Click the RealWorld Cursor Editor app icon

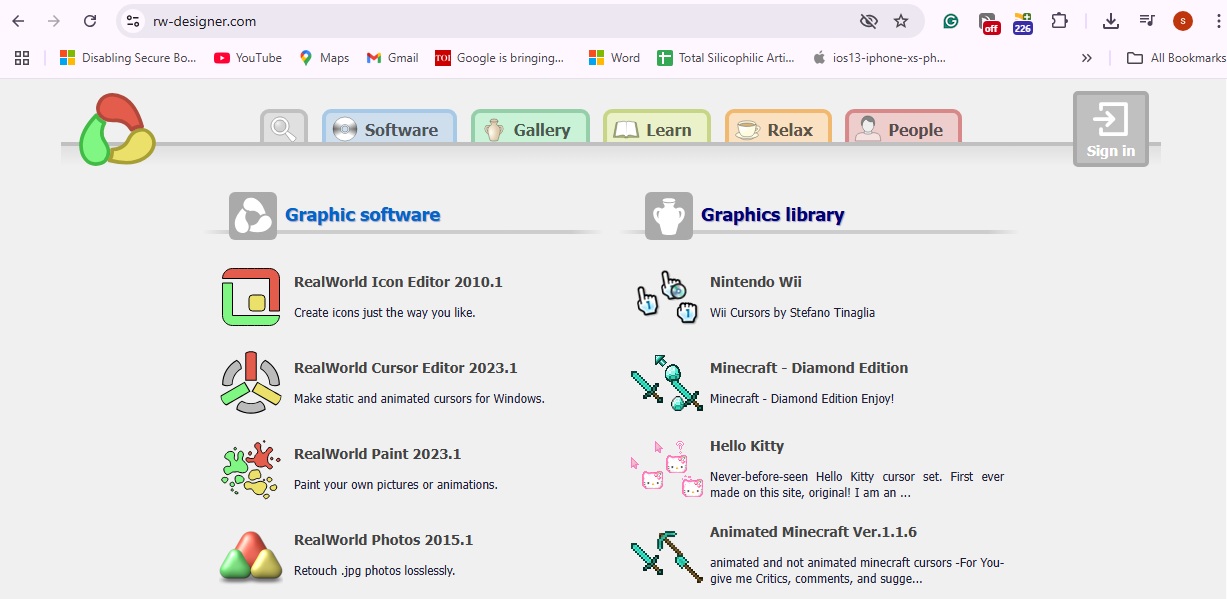251,382
